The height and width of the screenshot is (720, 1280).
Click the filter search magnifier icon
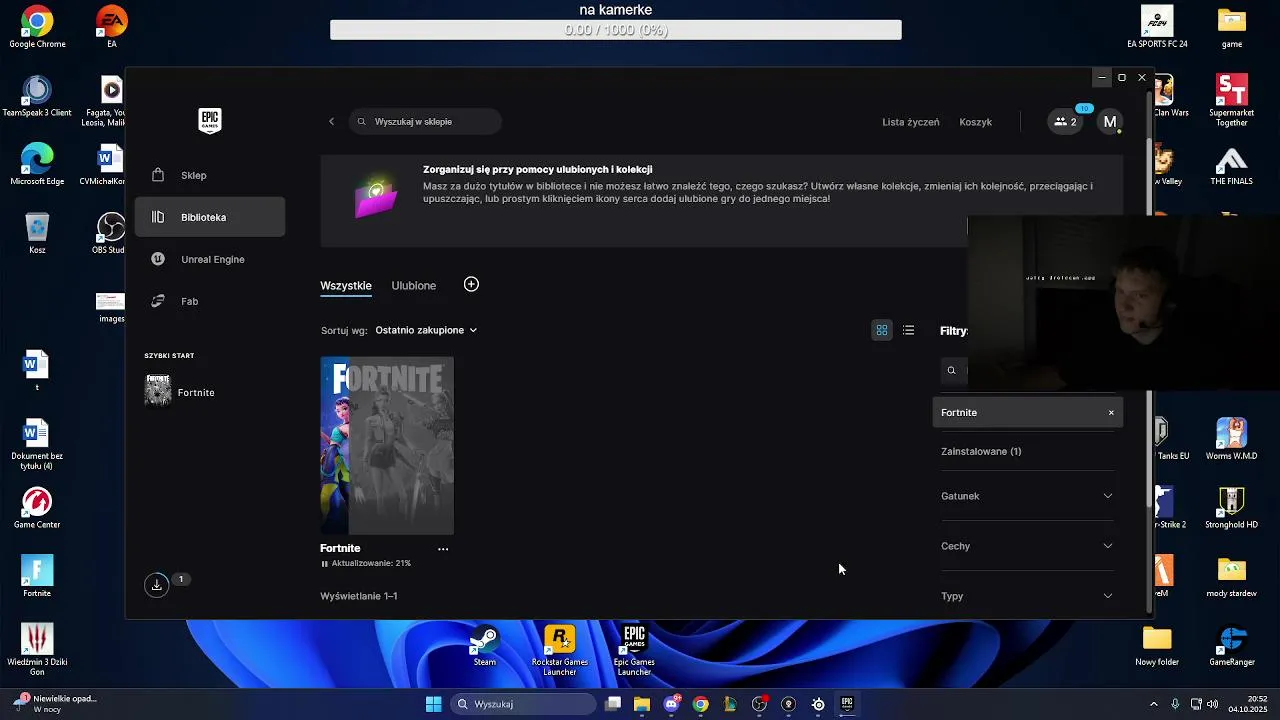click(951, 370)
